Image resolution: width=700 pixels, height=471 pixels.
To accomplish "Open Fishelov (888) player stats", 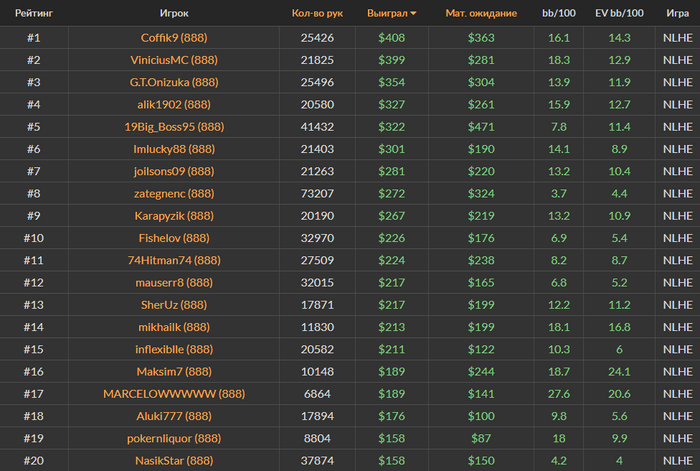I will (174, 238).
